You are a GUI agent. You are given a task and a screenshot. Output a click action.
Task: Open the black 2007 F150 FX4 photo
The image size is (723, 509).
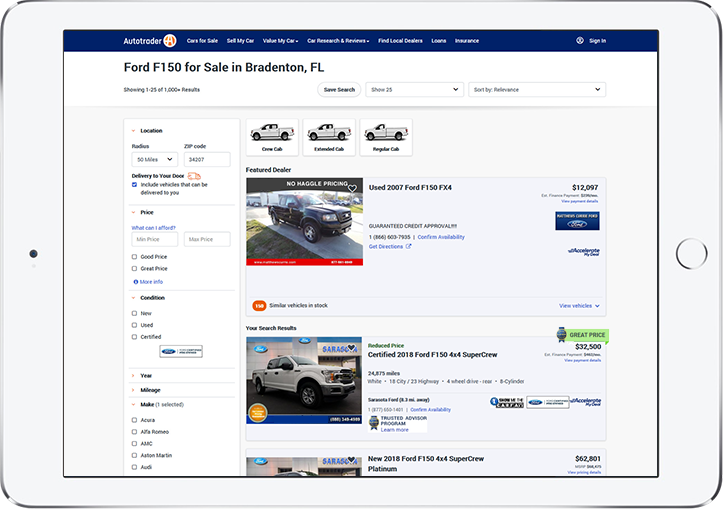tap(304, 222)
